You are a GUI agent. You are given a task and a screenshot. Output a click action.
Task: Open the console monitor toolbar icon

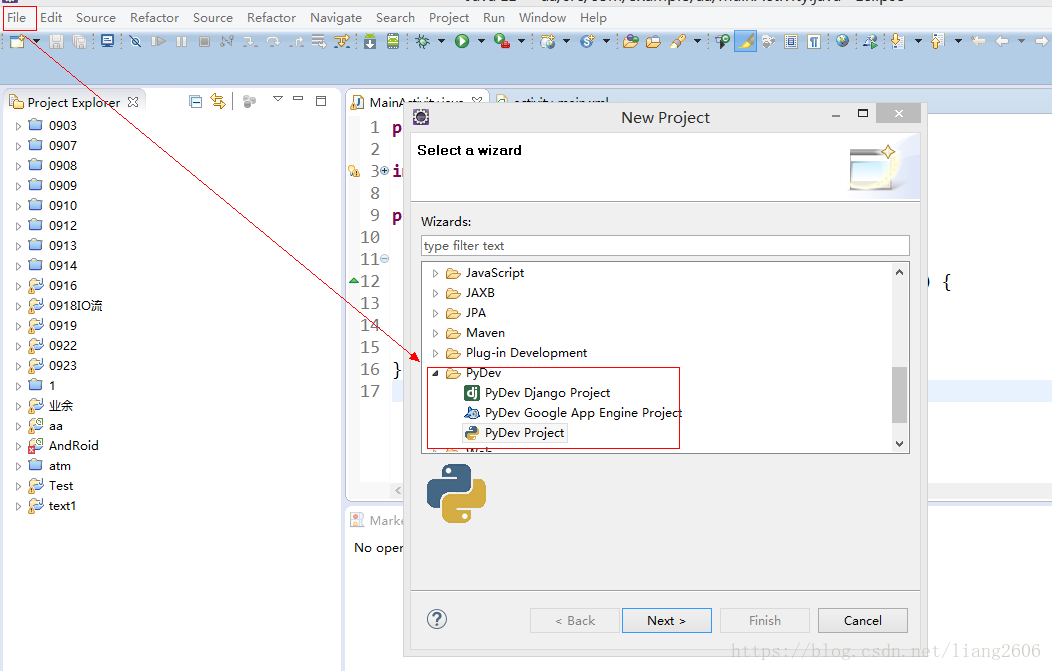coord(107,42)
